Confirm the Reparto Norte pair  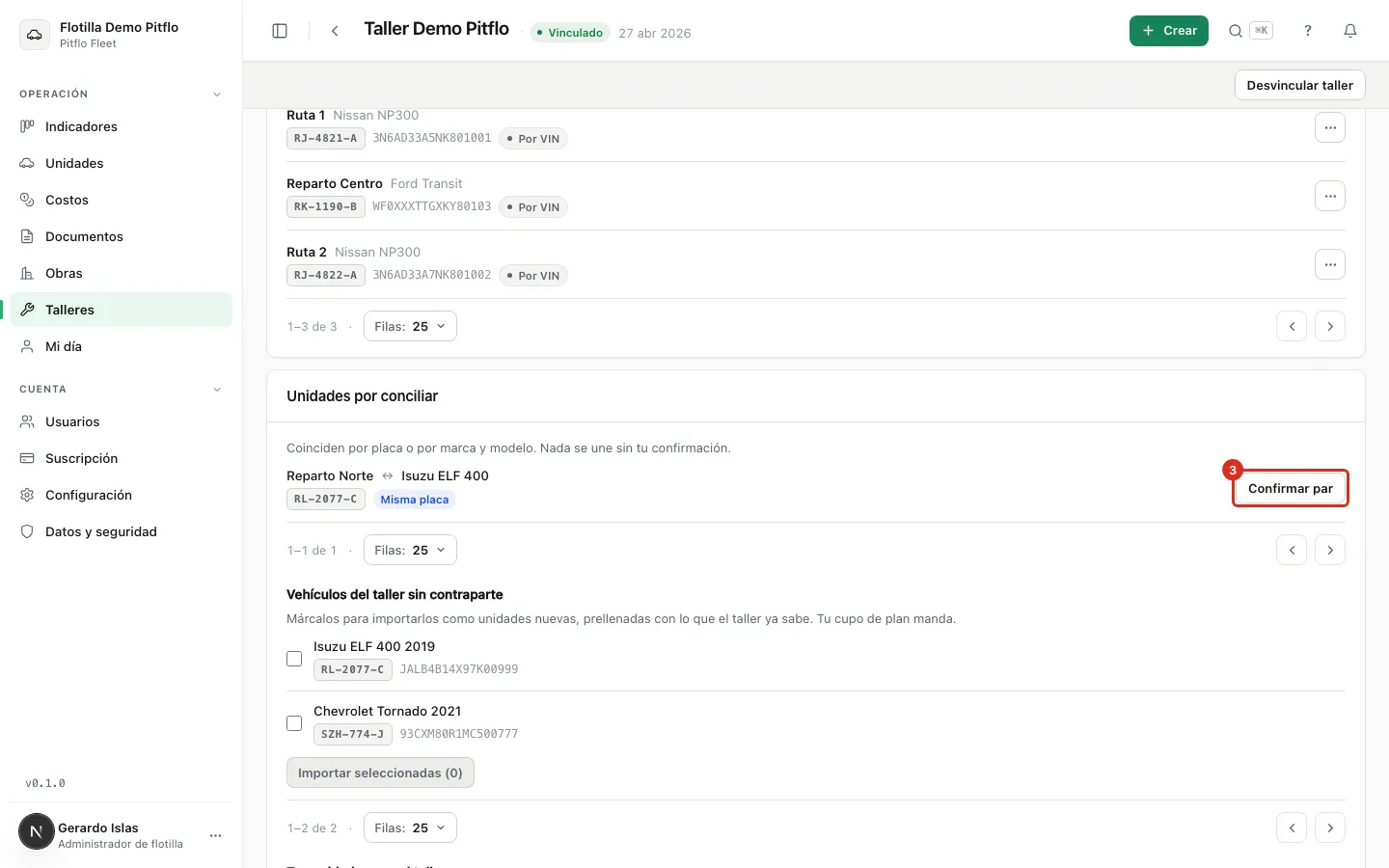(1291, 488)
